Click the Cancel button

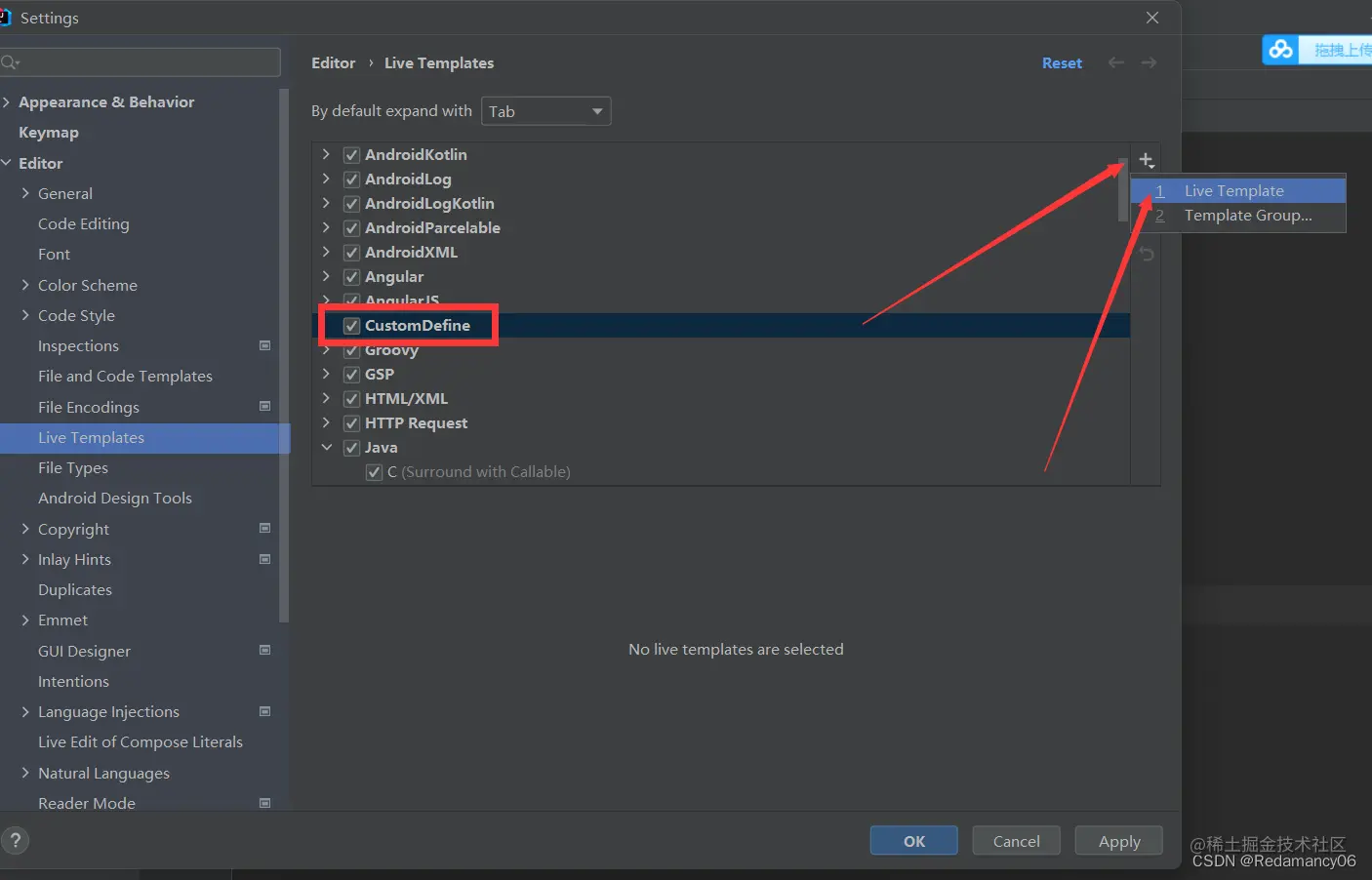pyautogui.click(x=1016, y=841)
